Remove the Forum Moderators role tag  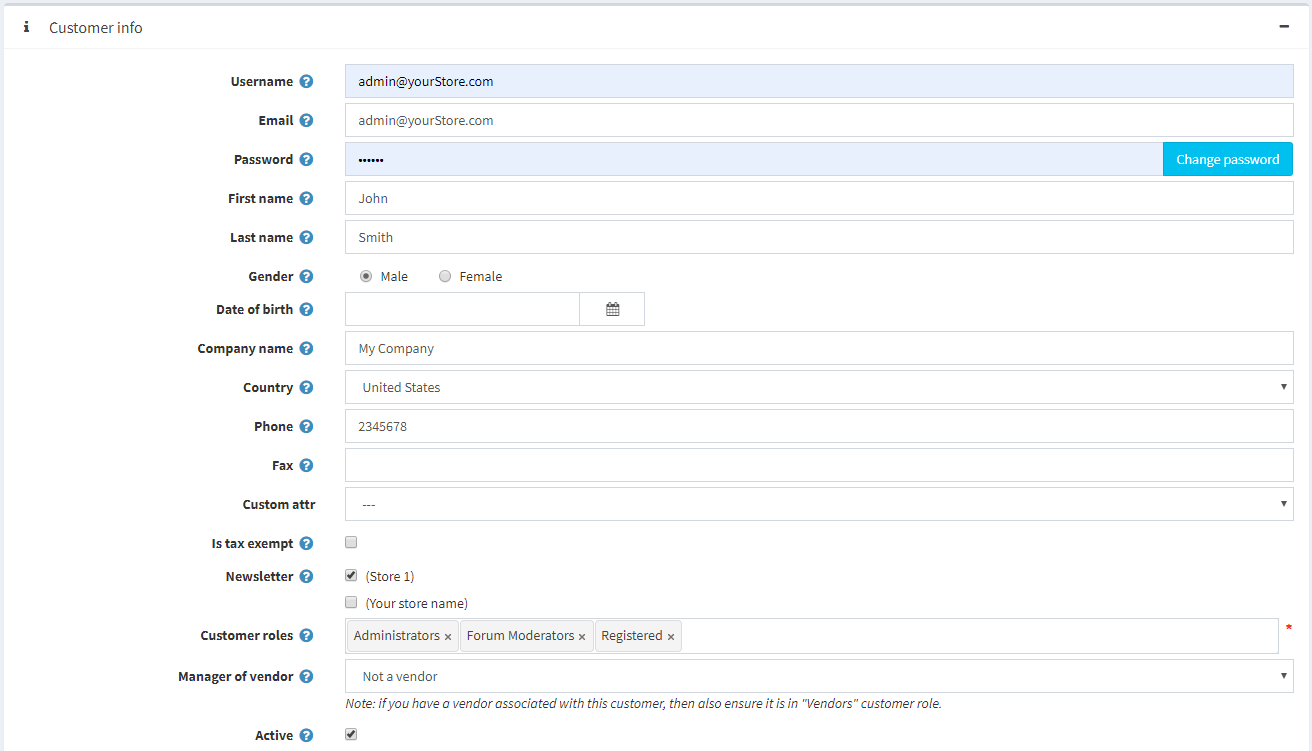[582, 637]
